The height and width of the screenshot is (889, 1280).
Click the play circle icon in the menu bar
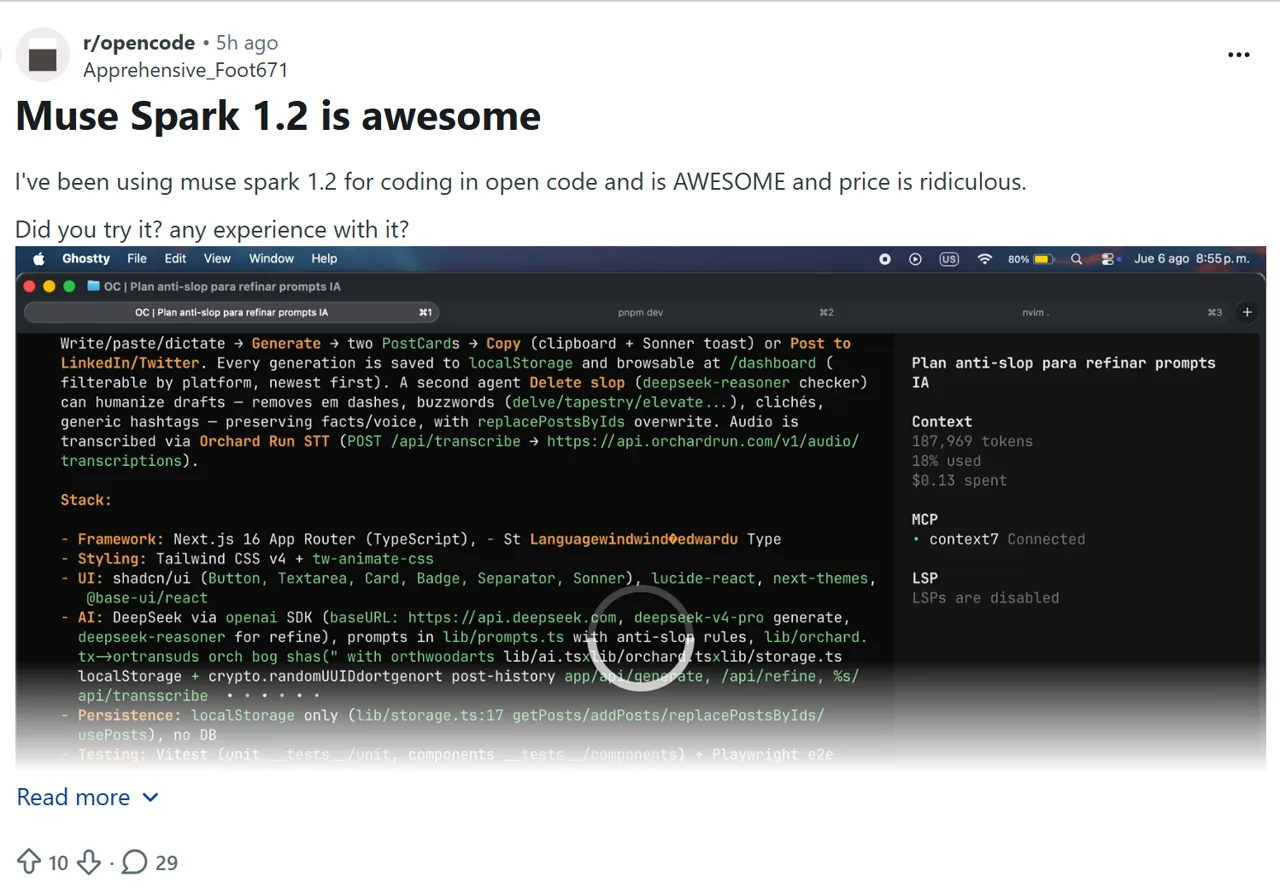915,258
